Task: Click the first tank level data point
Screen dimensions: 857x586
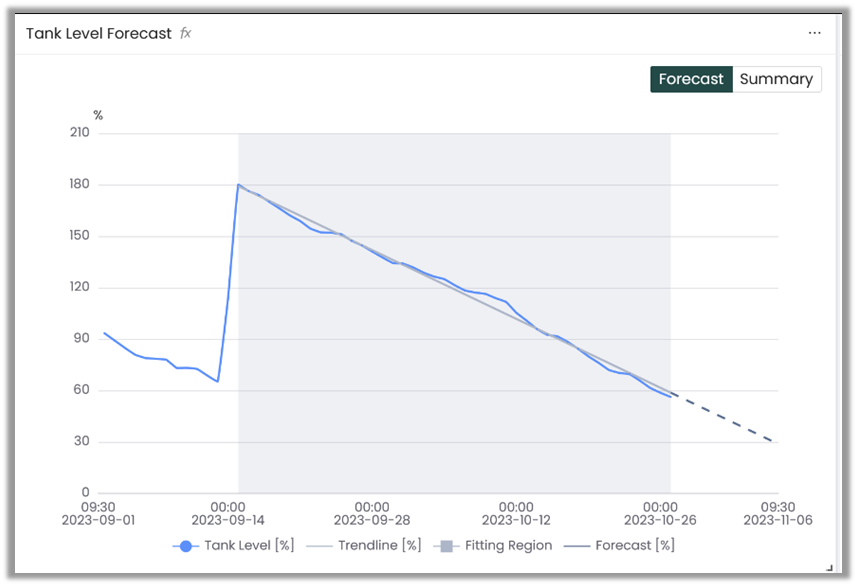Action: click(x=104, y=333)
